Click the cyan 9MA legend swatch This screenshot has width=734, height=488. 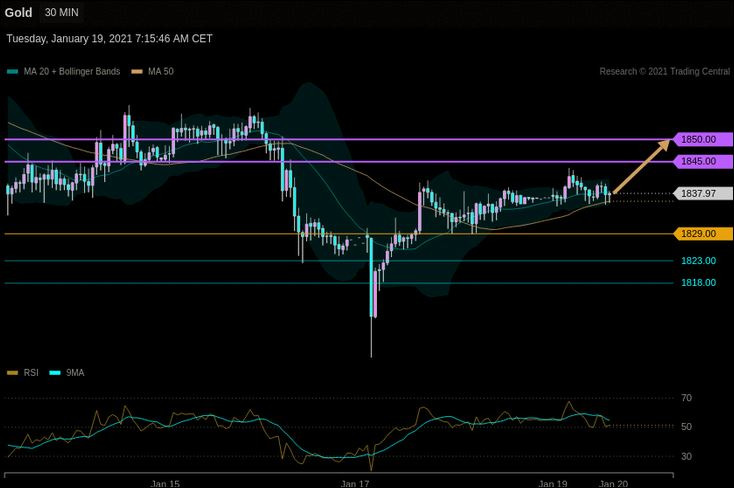click(x=55, y=373)
